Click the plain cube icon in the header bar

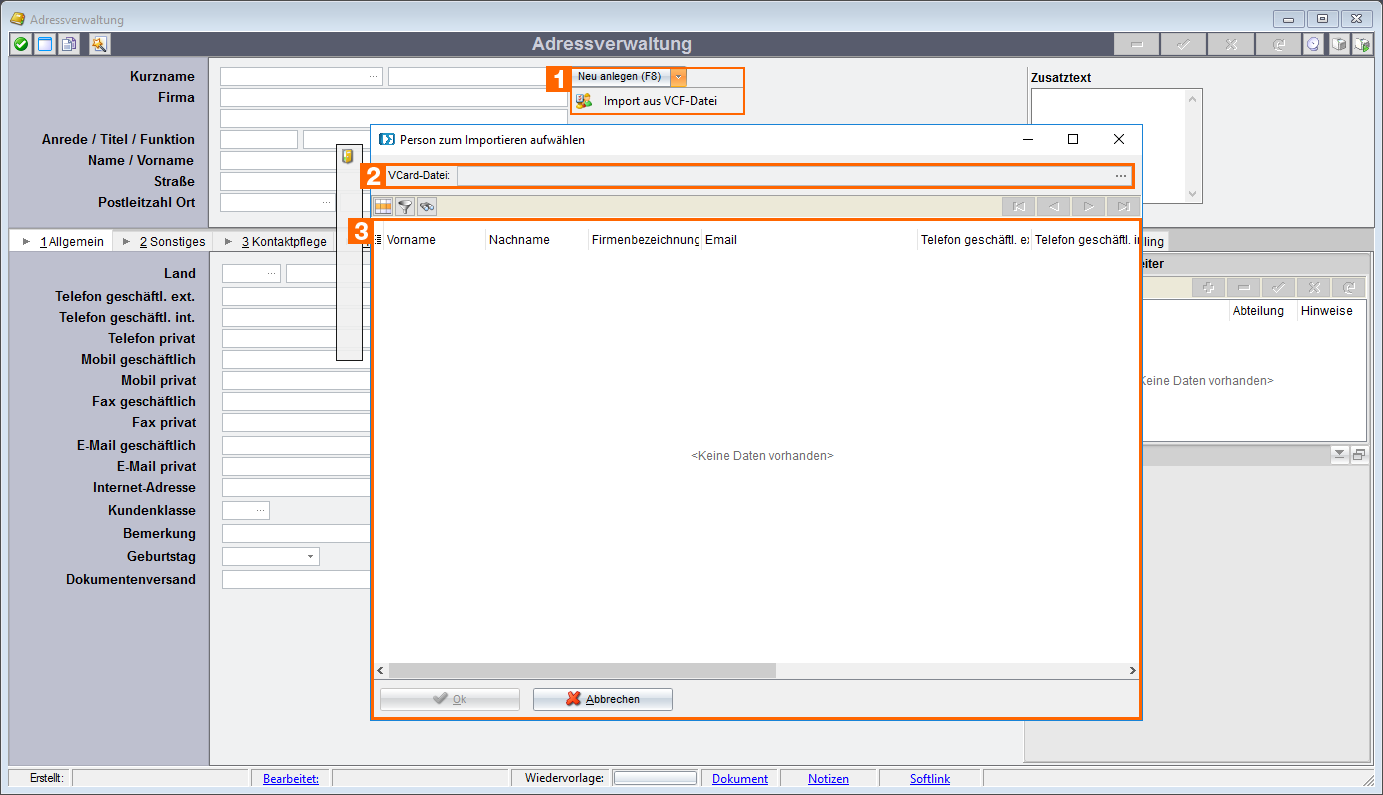1338,44
